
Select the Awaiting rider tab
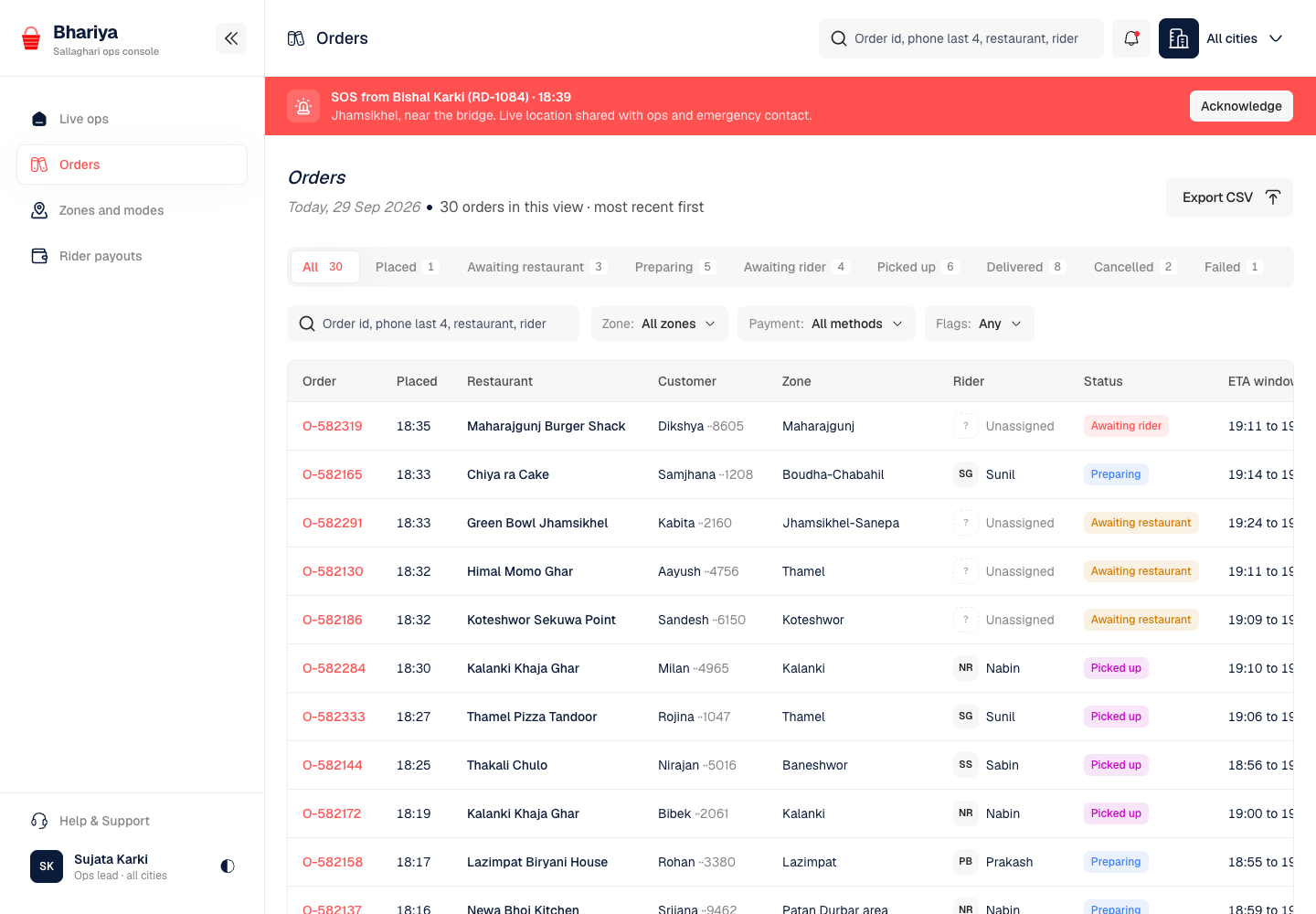796,267
